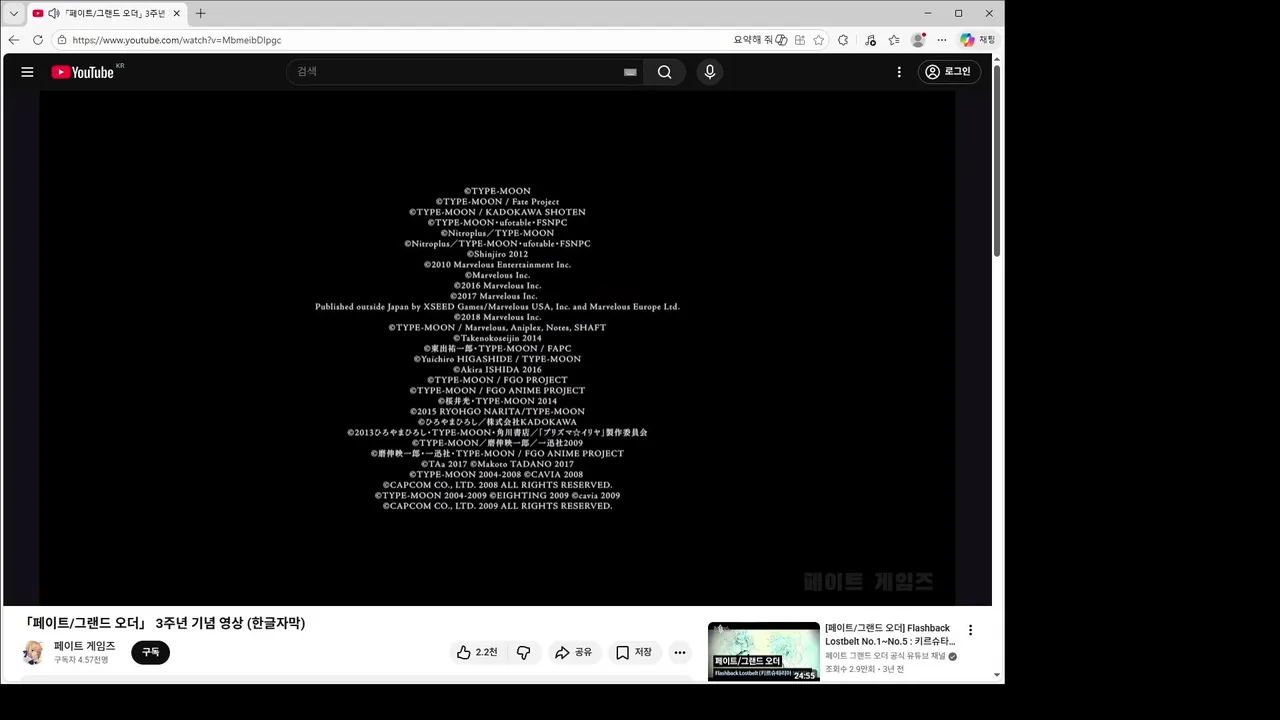Viewport: 1280px width, 720px height.
Task: View site info via lock icon
Action: click(x=62, y=40)
